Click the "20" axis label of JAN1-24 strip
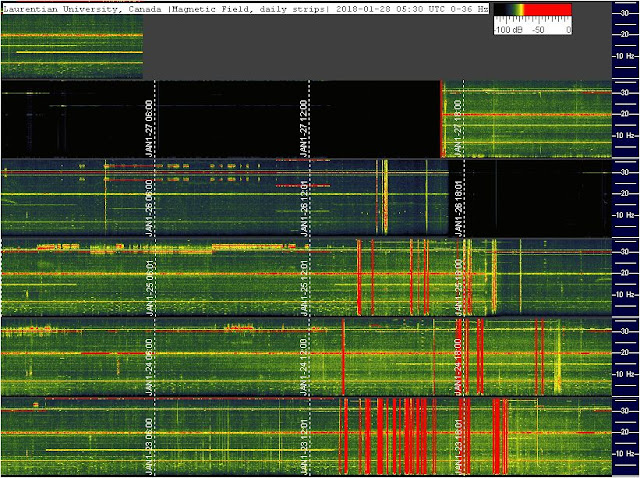The height and width of the screenshot is (478, 640). tap(624, 353)
